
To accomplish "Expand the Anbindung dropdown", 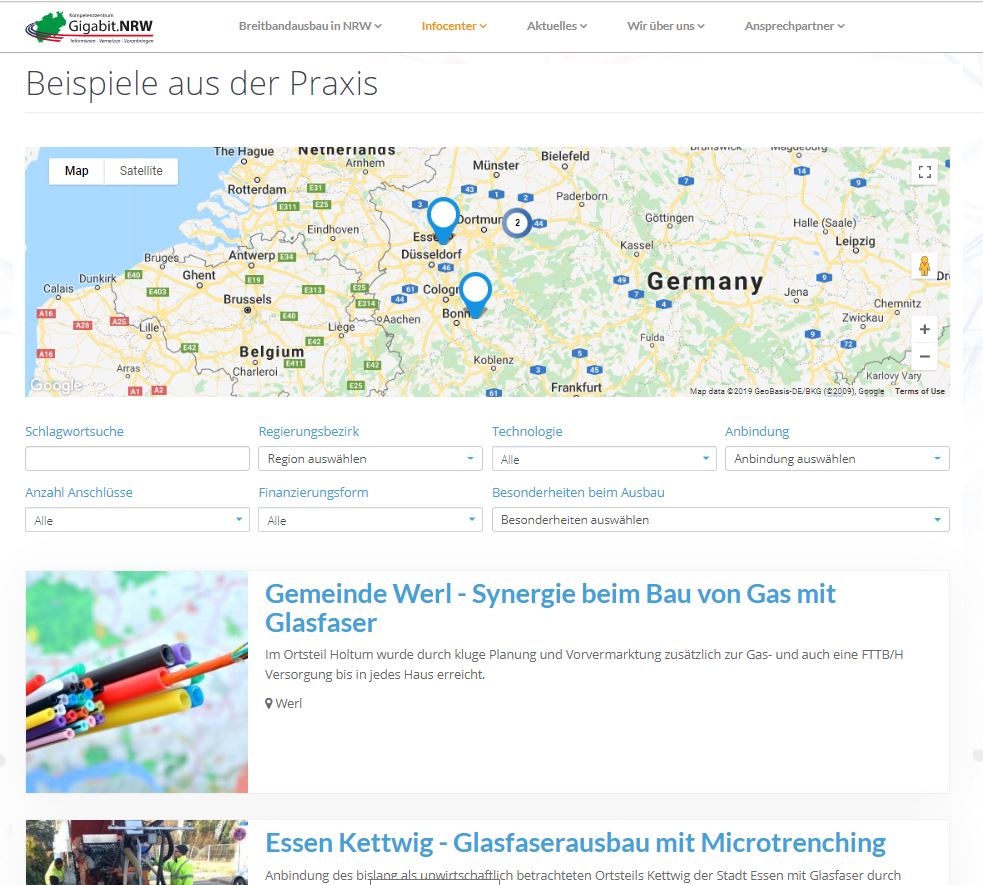I will click(838, 459).
